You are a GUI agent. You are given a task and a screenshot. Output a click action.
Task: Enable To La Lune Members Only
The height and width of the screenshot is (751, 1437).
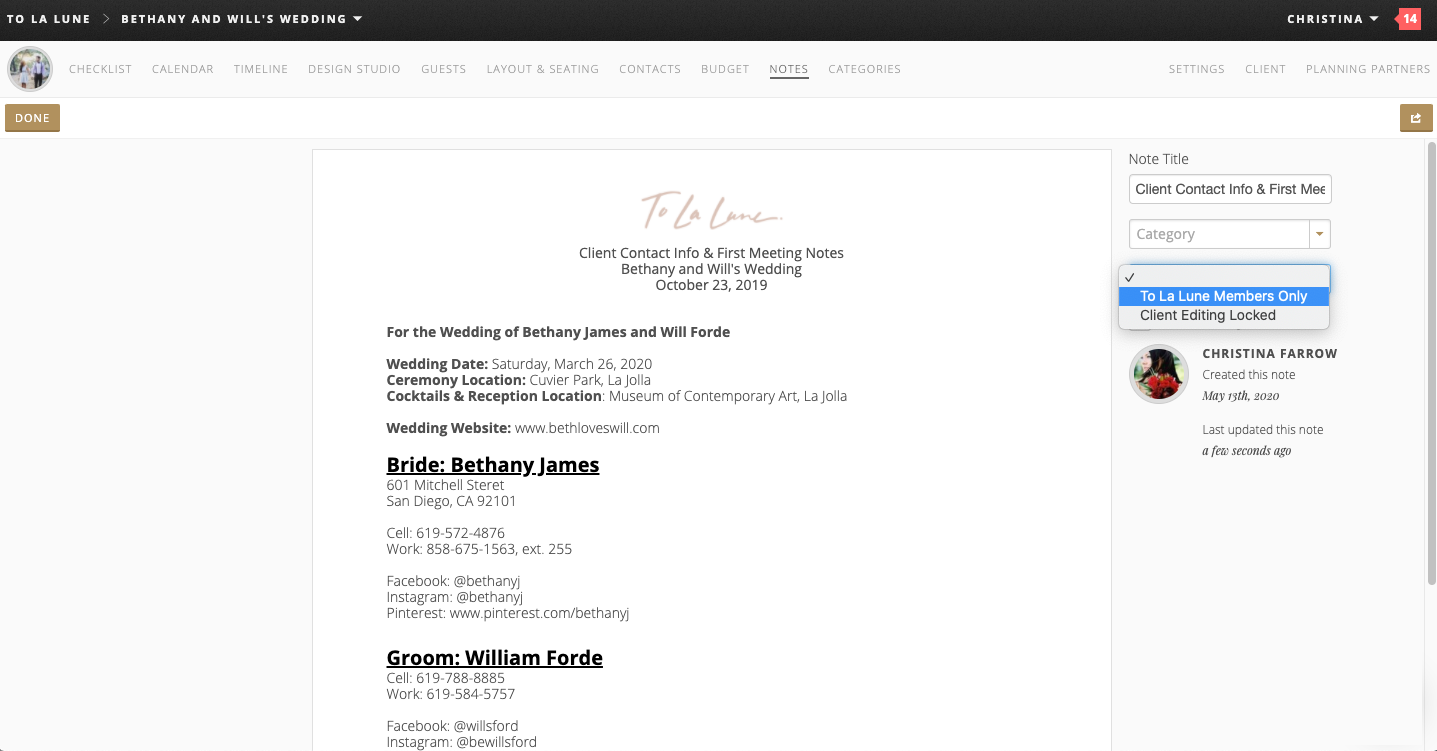tap(1224, 296)
